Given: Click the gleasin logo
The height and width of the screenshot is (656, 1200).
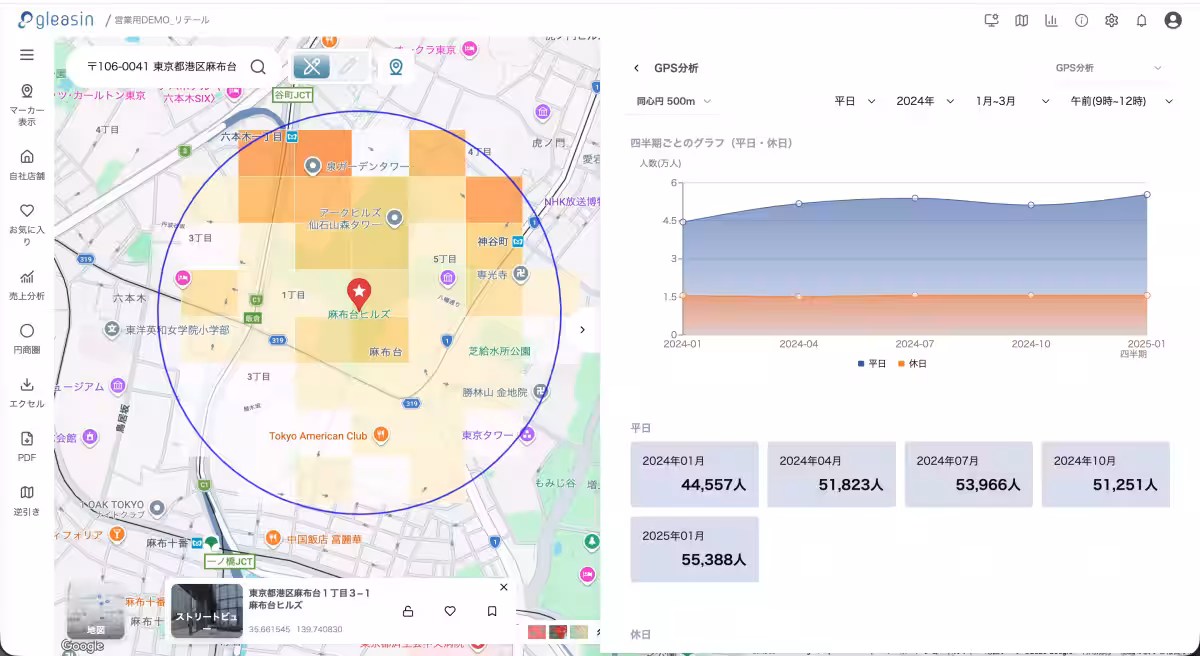Looking at the screenshot, I should (x=58, y=19).
